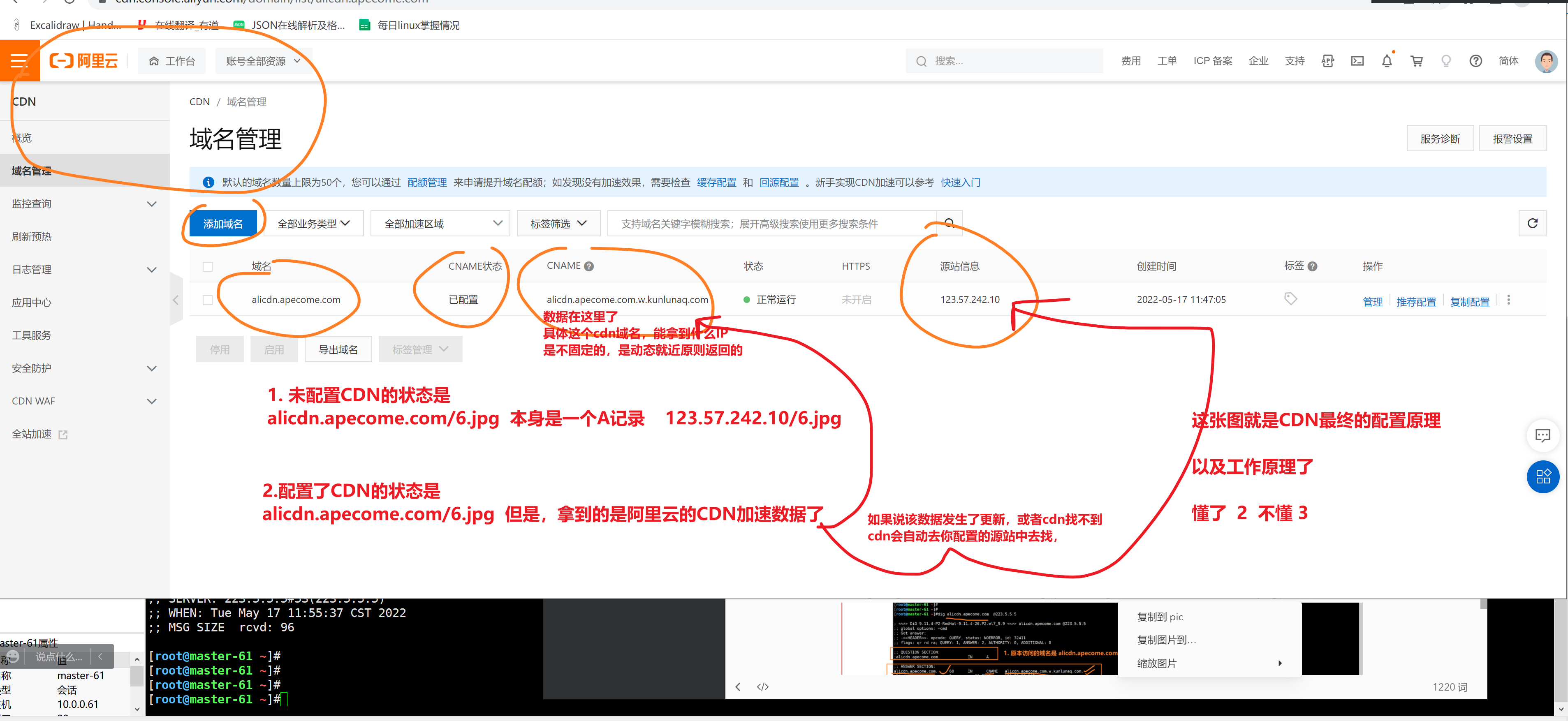Open shopping cart icon
The height and width of the screenshot is (721, 1568).
coord(1416,61)
